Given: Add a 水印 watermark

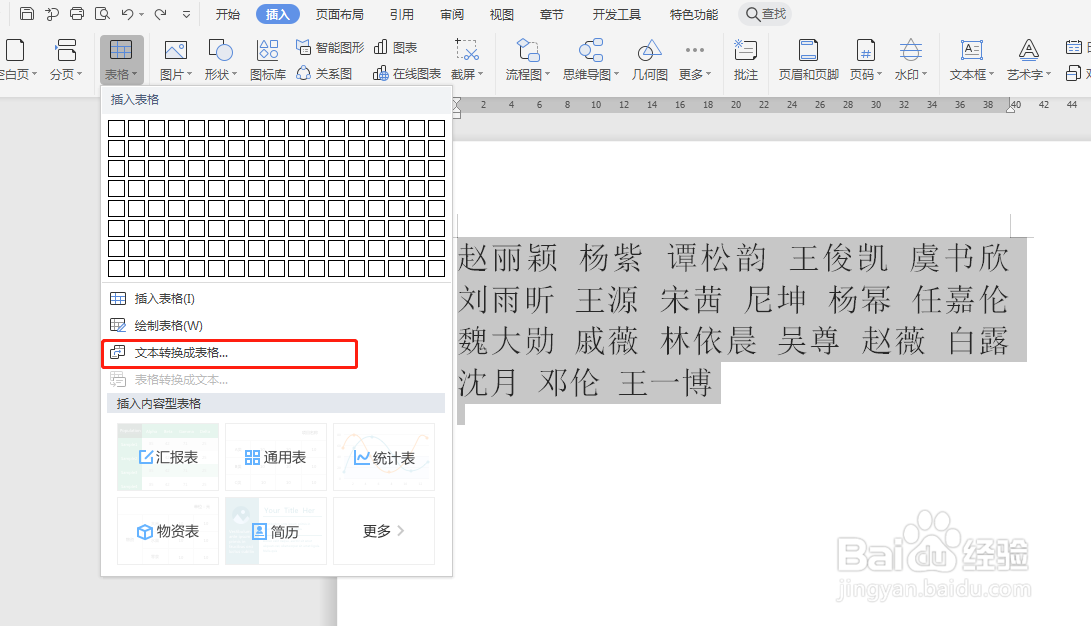Looking at the screenshot, I should point(911,59).
